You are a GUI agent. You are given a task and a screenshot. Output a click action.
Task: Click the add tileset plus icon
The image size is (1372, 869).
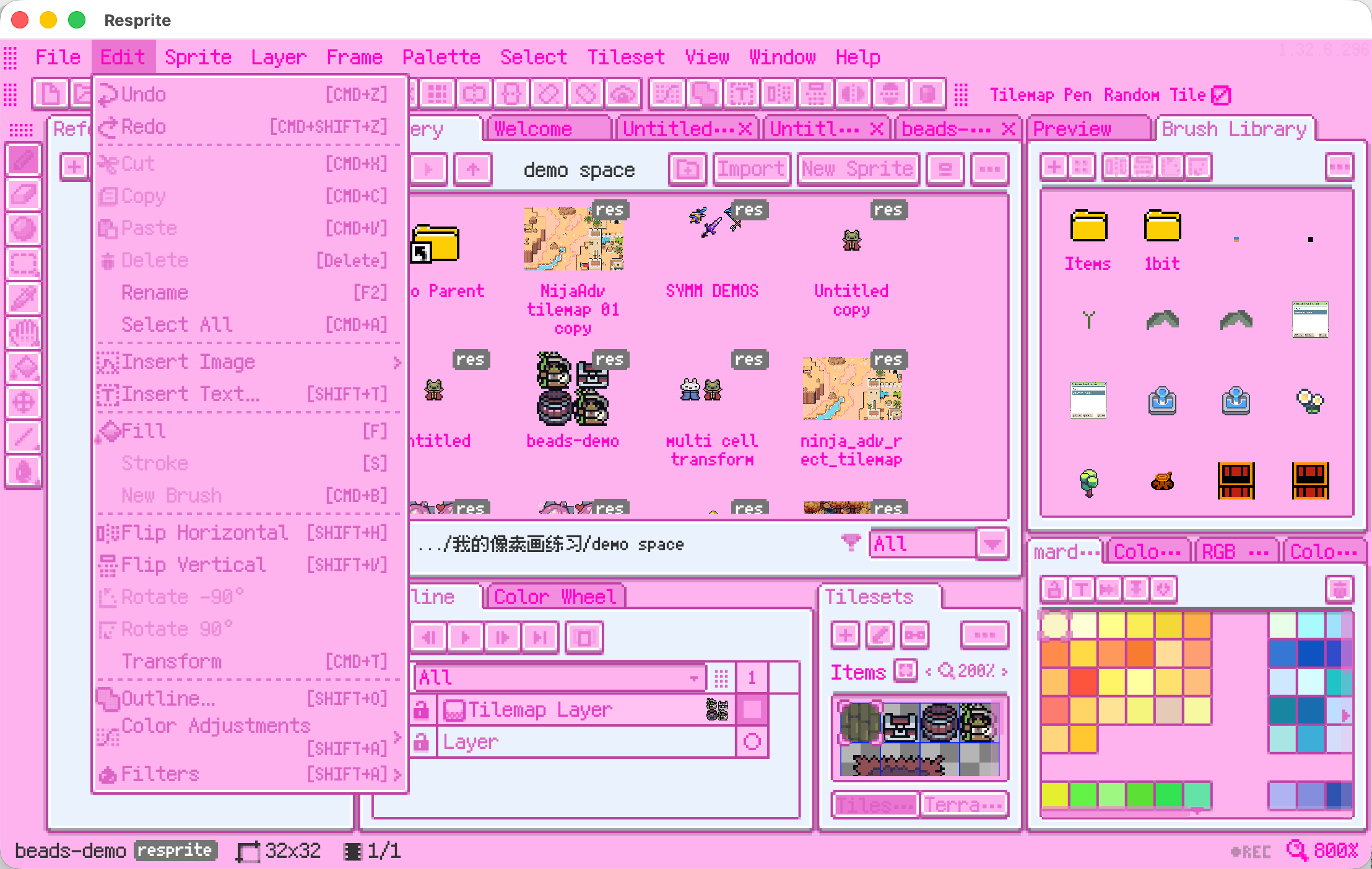[845, 635]
